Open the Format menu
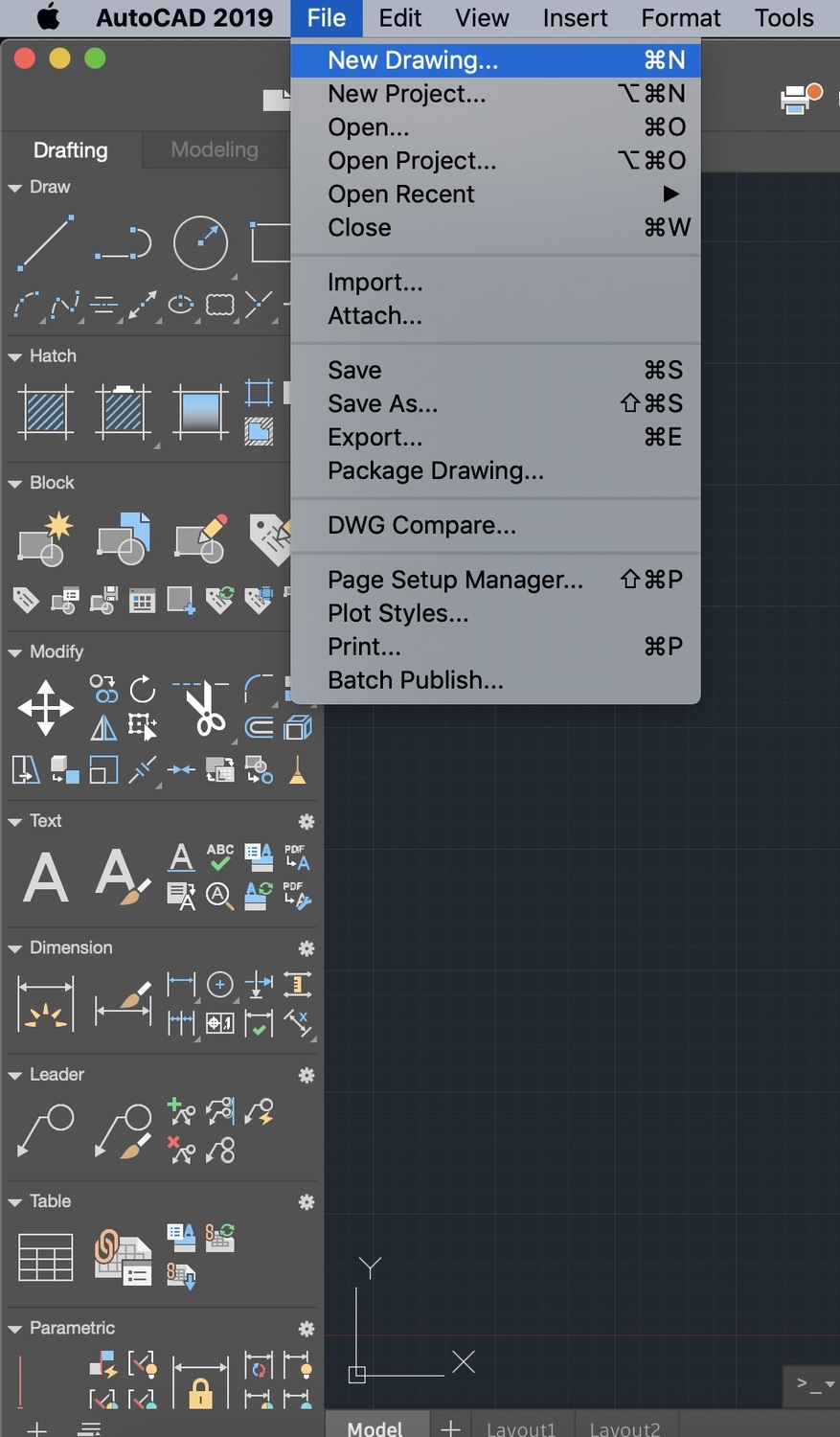The width and height of the screenshot is (840, 1437). tap(681, 18)
